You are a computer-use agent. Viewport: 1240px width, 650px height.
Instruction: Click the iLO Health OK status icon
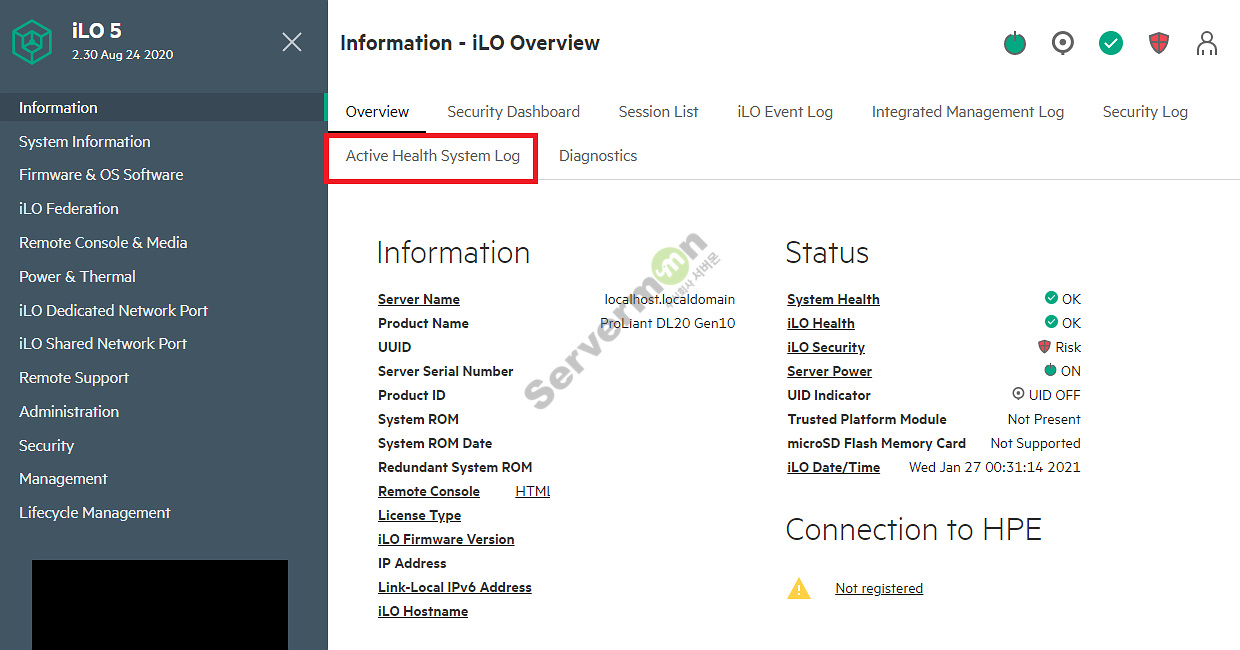1051,322
